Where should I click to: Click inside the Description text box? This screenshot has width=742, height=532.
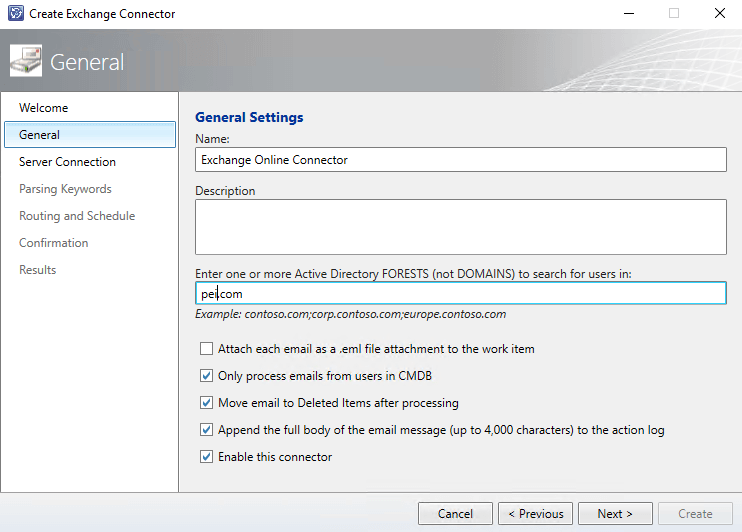(x=461, y=227)
